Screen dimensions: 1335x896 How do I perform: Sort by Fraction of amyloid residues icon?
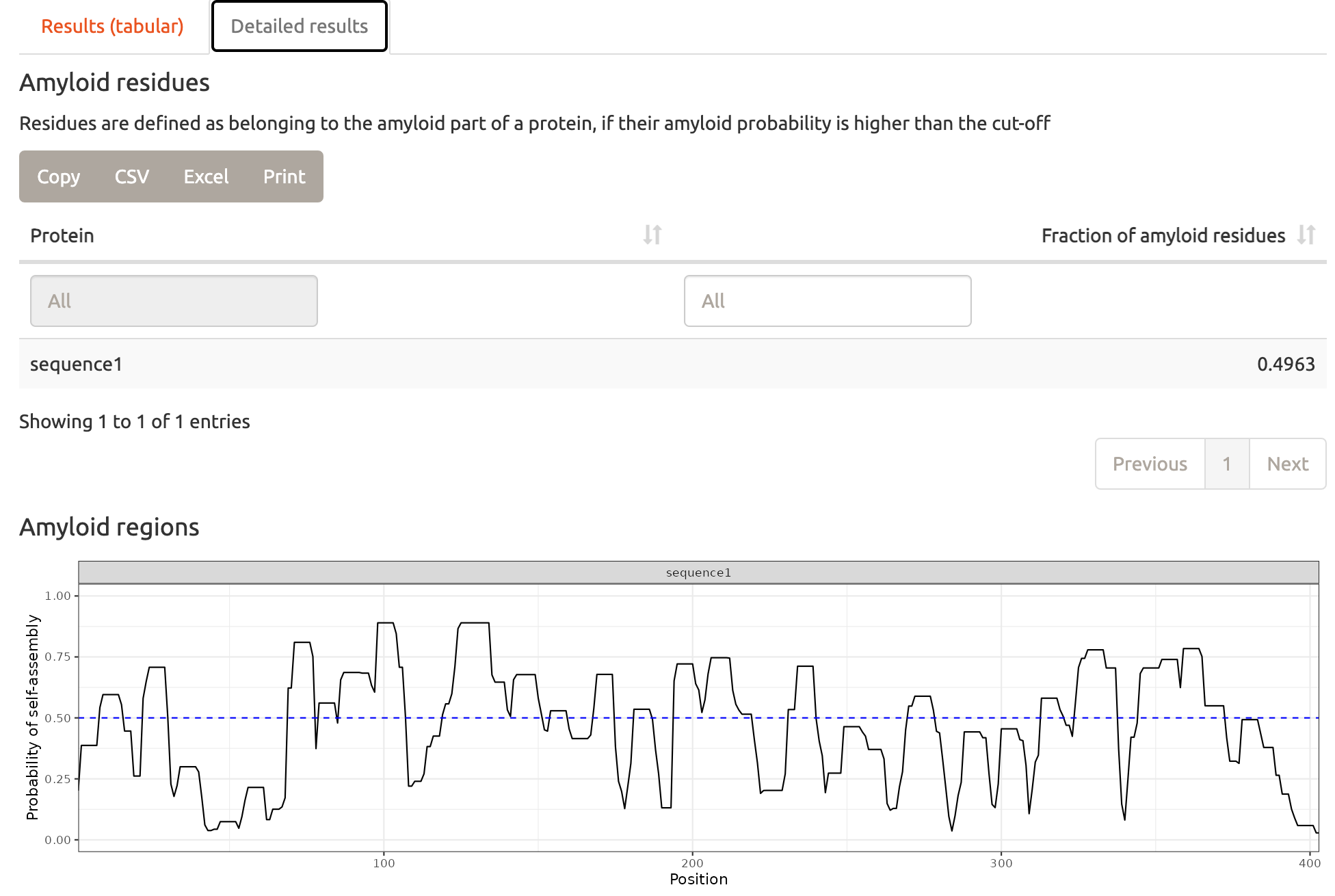[1306, 235]
